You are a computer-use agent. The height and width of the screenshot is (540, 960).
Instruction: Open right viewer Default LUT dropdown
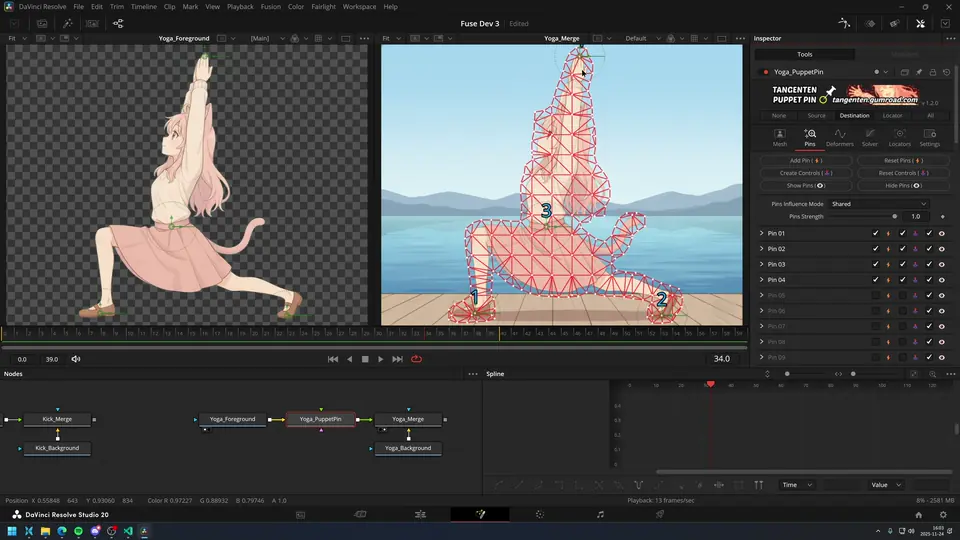(x=642, y=39)
